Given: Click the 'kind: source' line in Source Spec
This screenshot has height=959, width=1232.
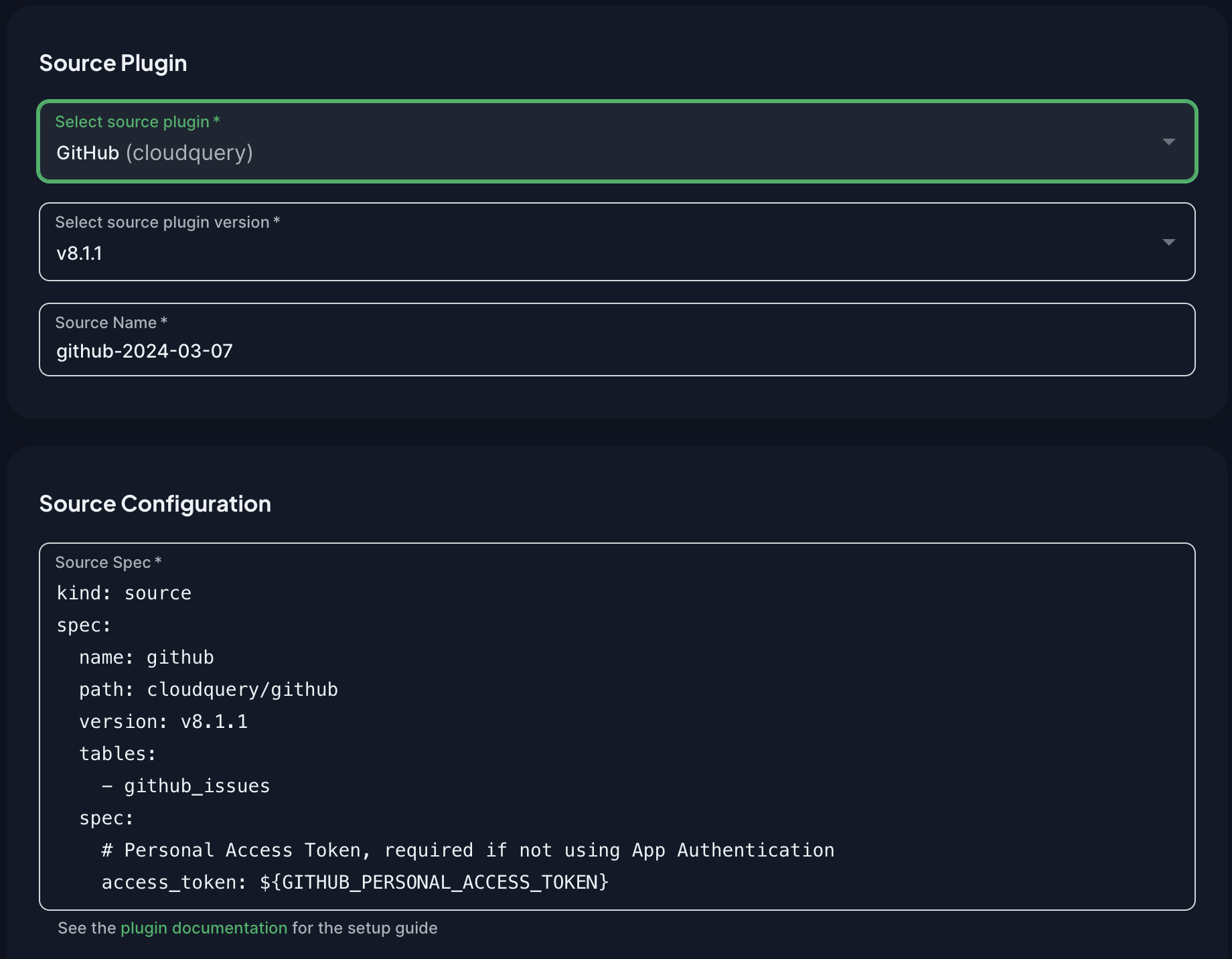Looking at the screenshot, I should (124, 593).
